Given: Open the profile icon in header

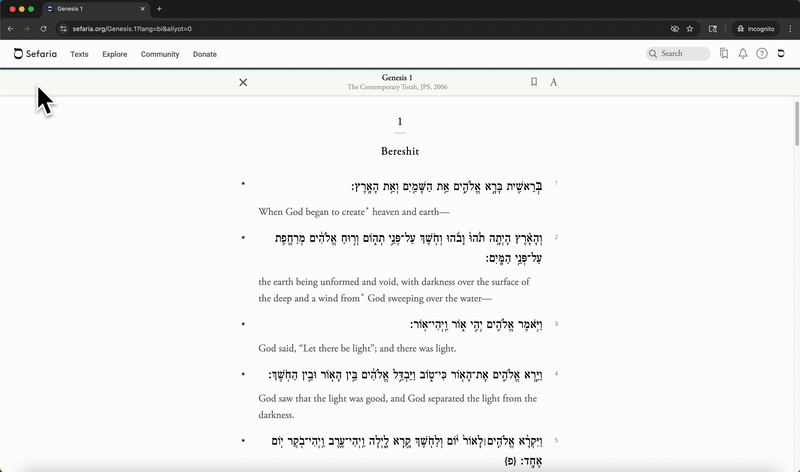Looking at the screenshot, I should pyautogui.click(x=781, y=54).
